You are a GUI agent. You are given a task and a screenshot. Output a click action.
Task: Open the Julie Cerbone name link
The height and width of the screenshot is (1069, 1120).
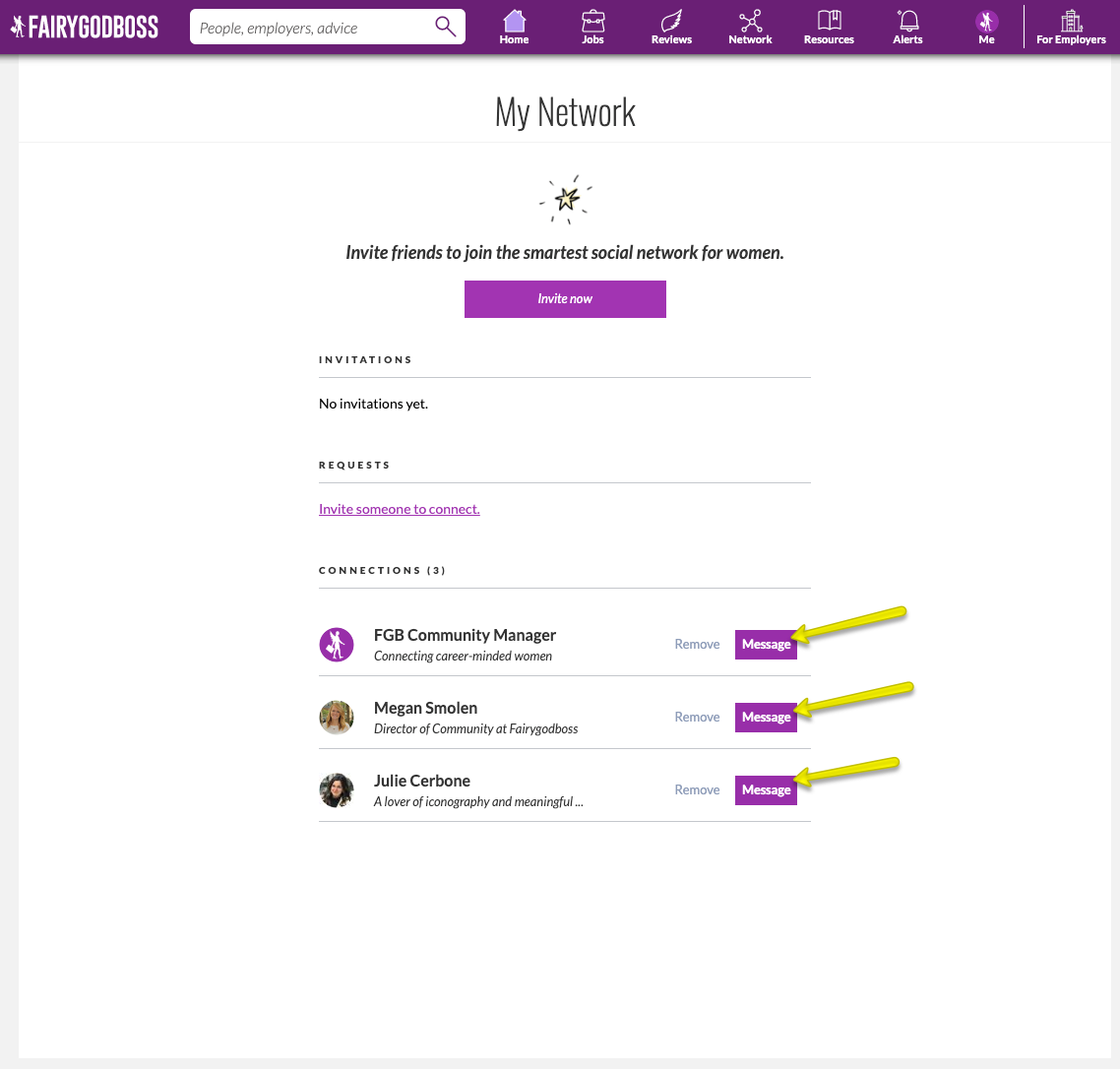tap(422, 781)
